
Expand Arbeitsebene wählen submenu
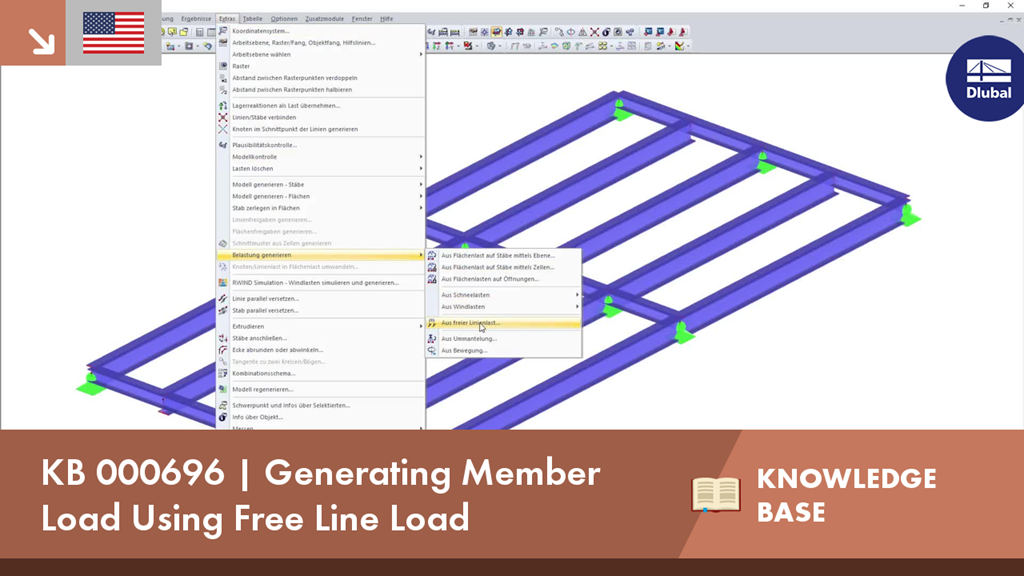click(x=320, y=54)
